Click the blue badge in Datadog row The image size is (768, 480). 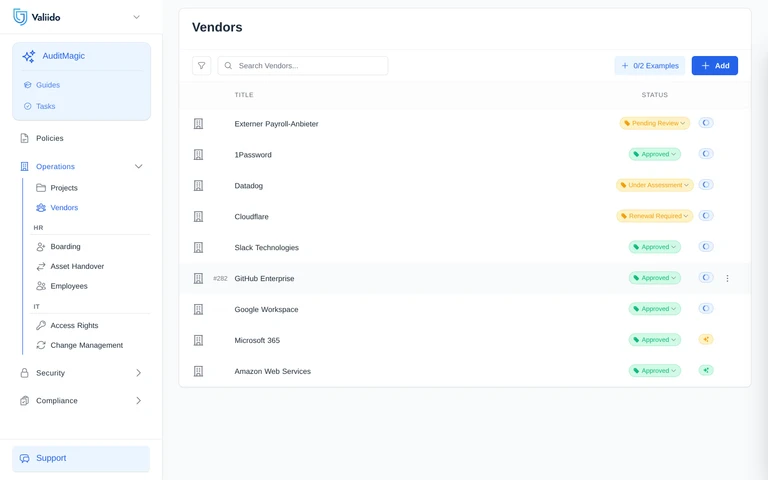706,185
